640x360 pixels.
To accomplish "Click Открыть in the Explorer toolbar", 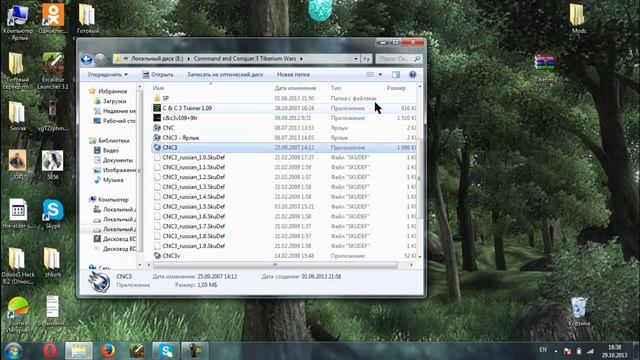I will click(158, 75).
